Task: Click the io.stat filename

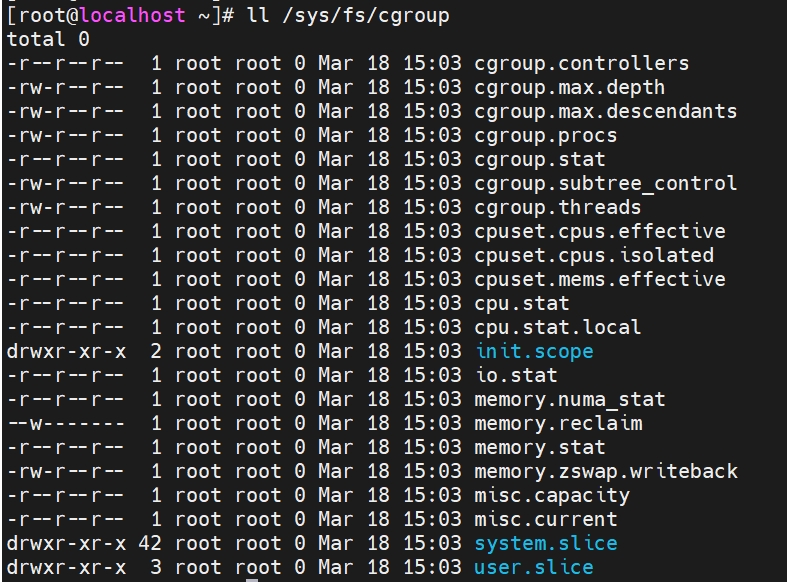Action: 516,376
